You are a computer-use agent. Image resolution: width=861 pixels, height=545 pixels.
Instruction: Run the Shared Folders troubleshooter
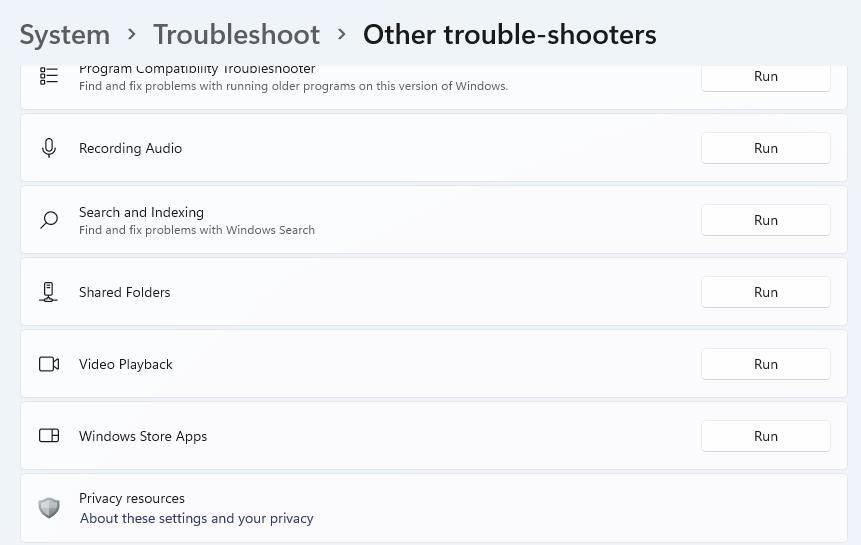[765, 292]
